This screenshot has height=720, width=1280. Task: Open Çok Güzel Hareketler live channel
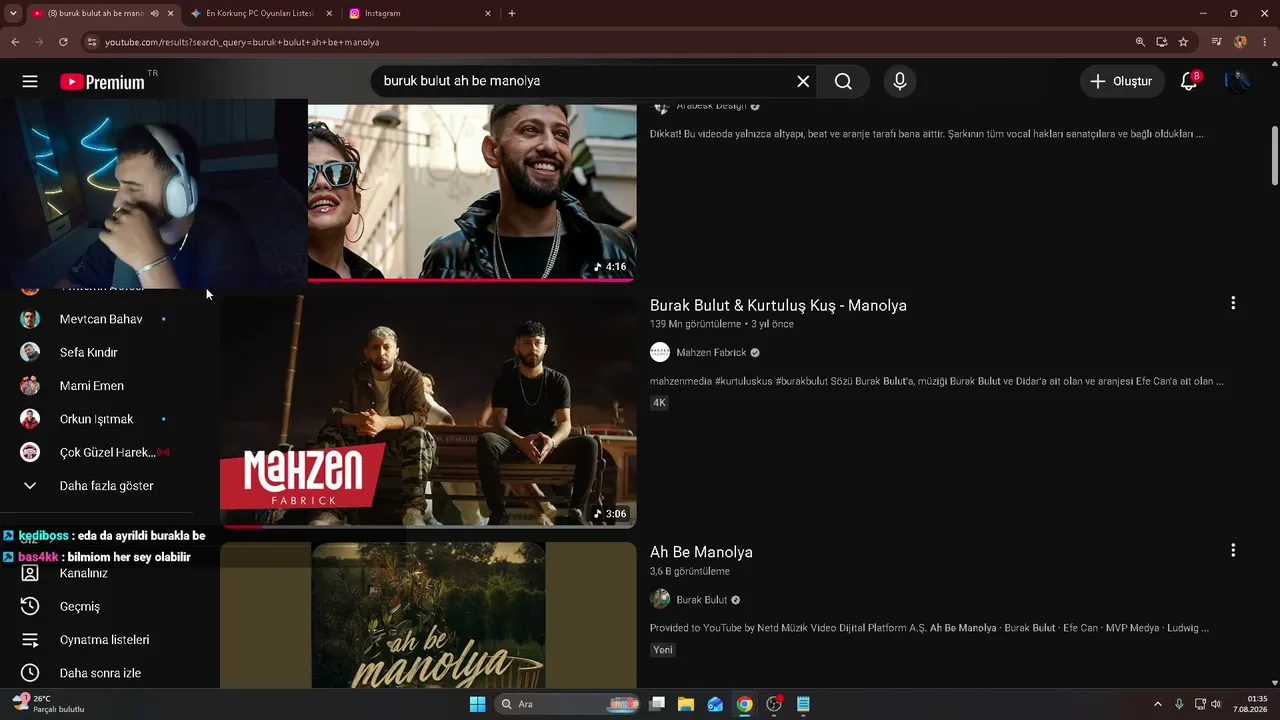point(105,452)
